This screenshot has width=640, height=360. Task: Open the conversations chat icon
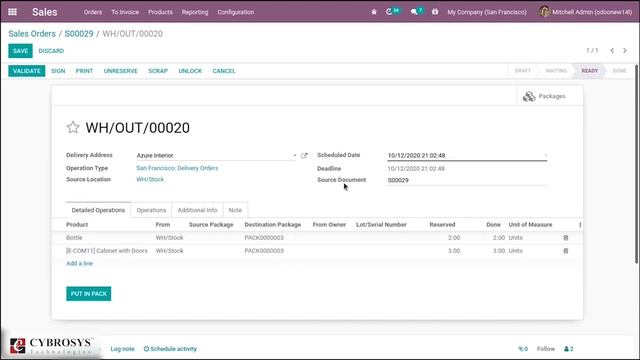tap(414, 12)
